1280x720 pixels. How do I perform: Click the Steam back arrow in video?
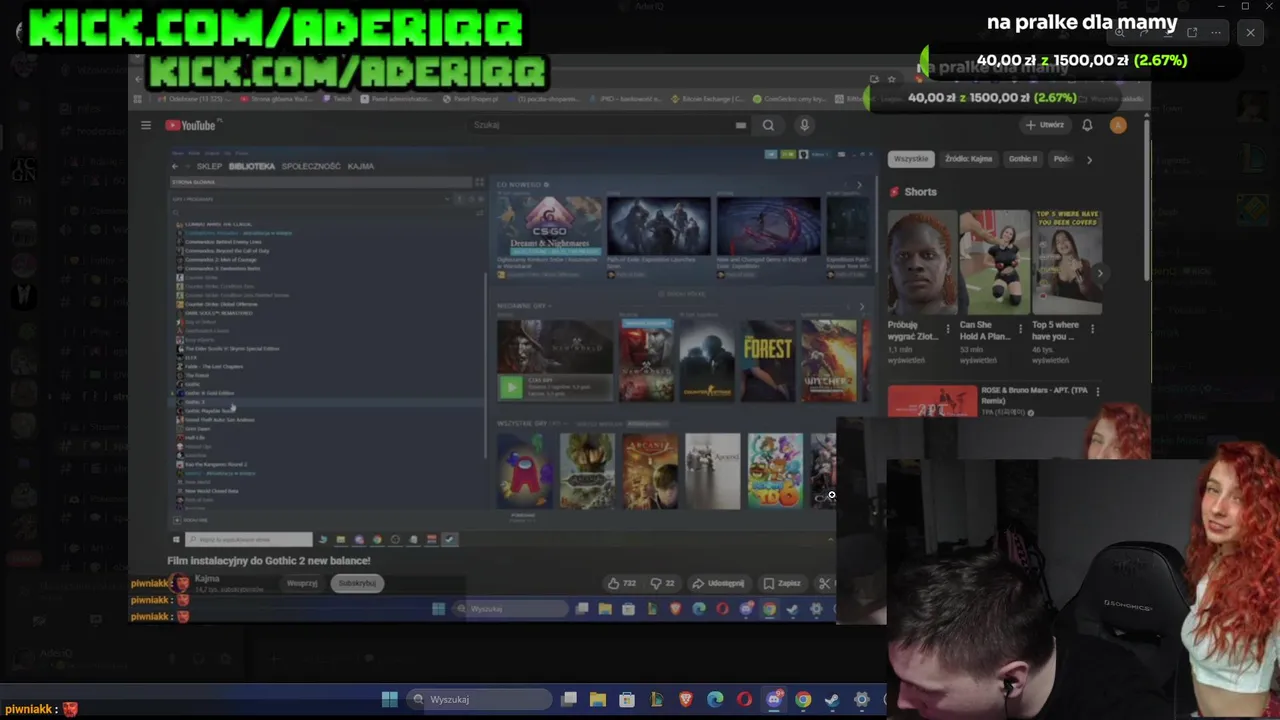pyautogui.click(x=175, y=166)
